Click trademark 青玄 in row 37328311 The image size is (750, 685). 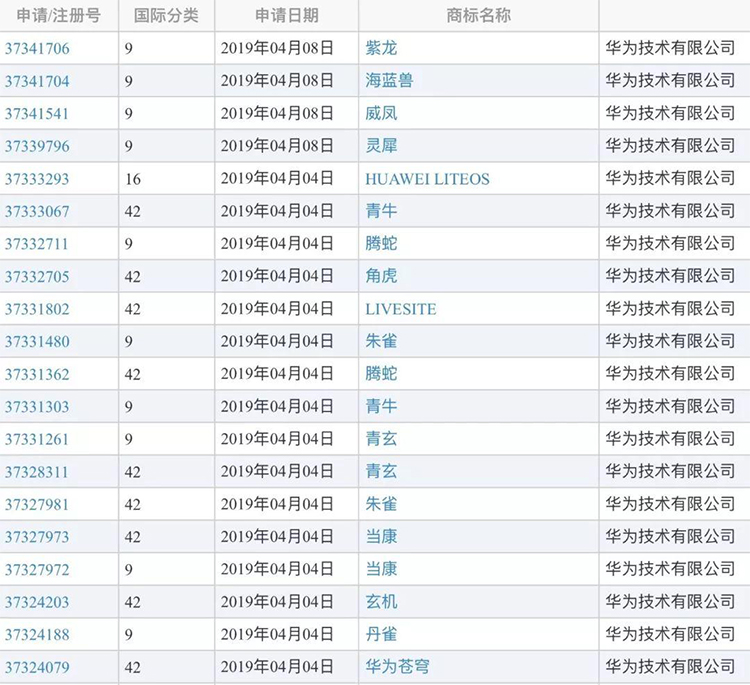381,471
